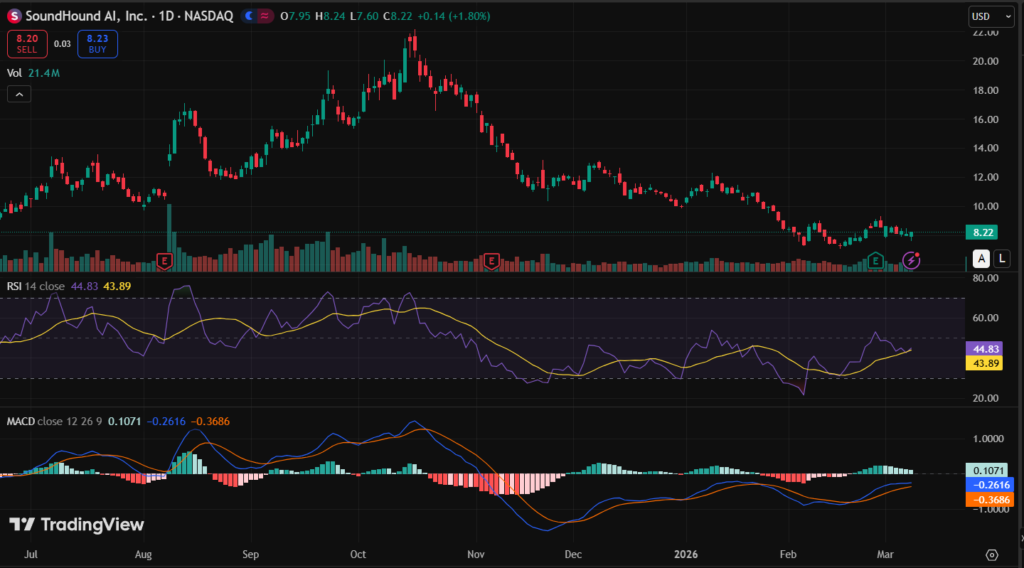
Task: Collapse the indicator legend with chevron
Action: 19,94
